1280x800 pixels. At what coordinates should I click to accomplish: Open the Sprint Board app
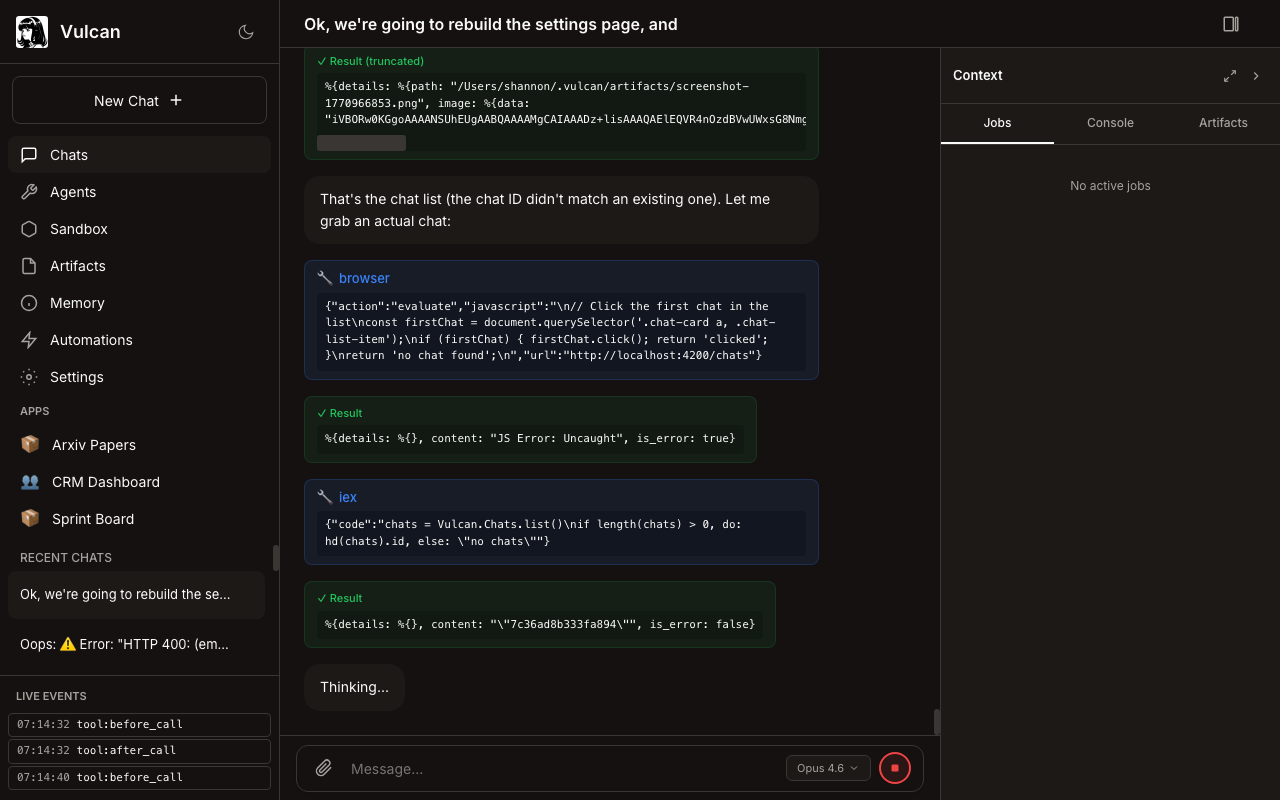point(92,519)
